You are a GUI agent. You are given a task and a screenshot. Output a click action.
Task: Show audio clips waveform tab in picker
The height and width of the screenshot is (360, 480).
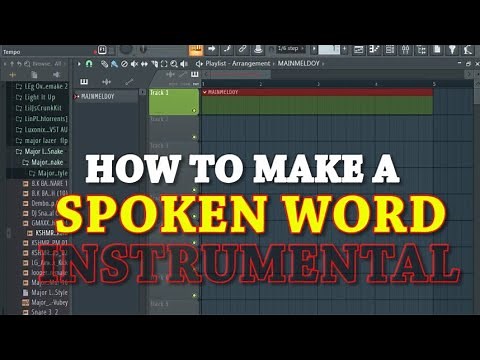(x=106, y=82)
